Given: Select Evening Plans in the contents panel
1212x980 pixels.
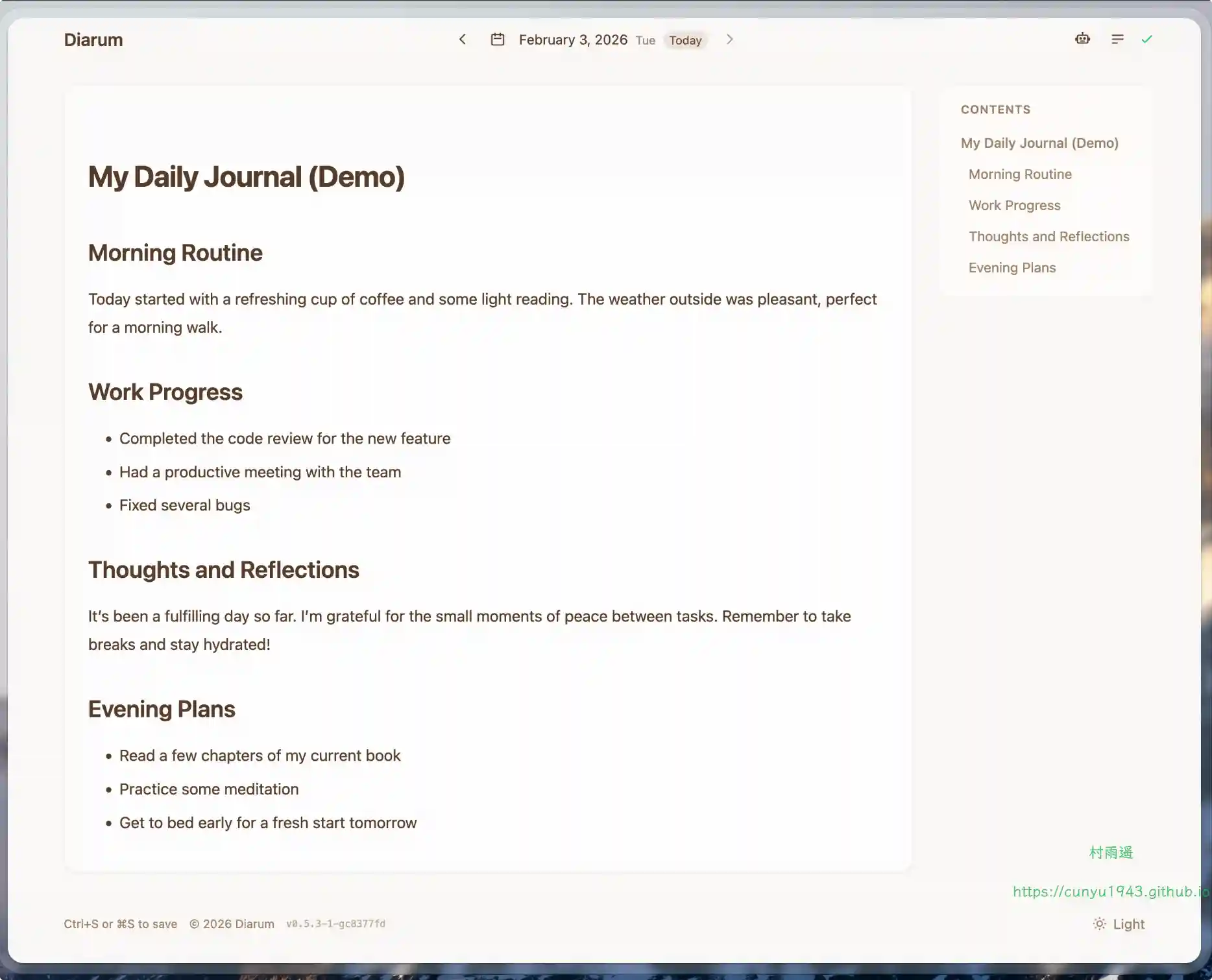Looking at the screenshot, I should (x=1012, y=267).
